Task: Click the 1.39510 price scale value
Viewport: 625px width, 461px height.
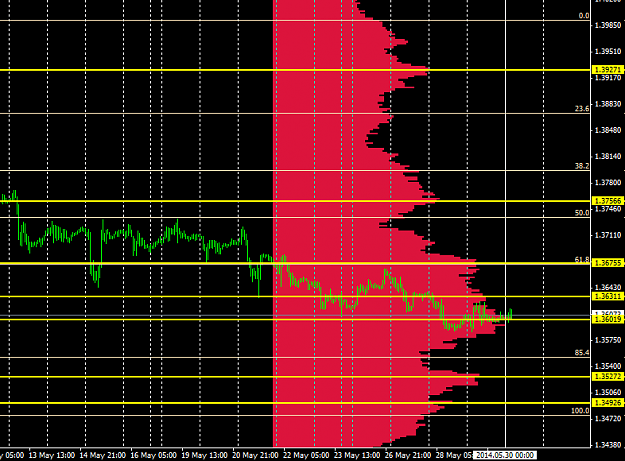Action: [x=608, y=51]
